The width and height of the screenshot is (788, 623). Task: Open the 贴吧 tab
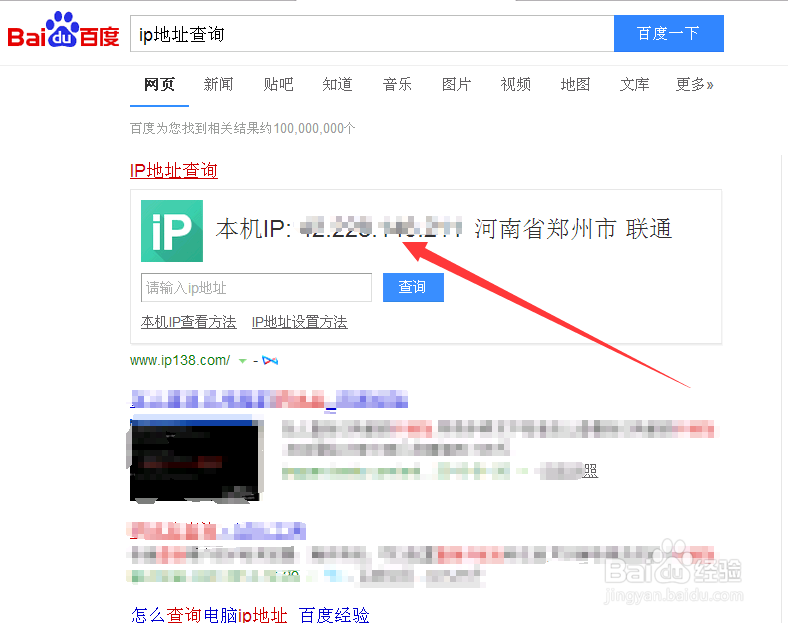[278, 84]
